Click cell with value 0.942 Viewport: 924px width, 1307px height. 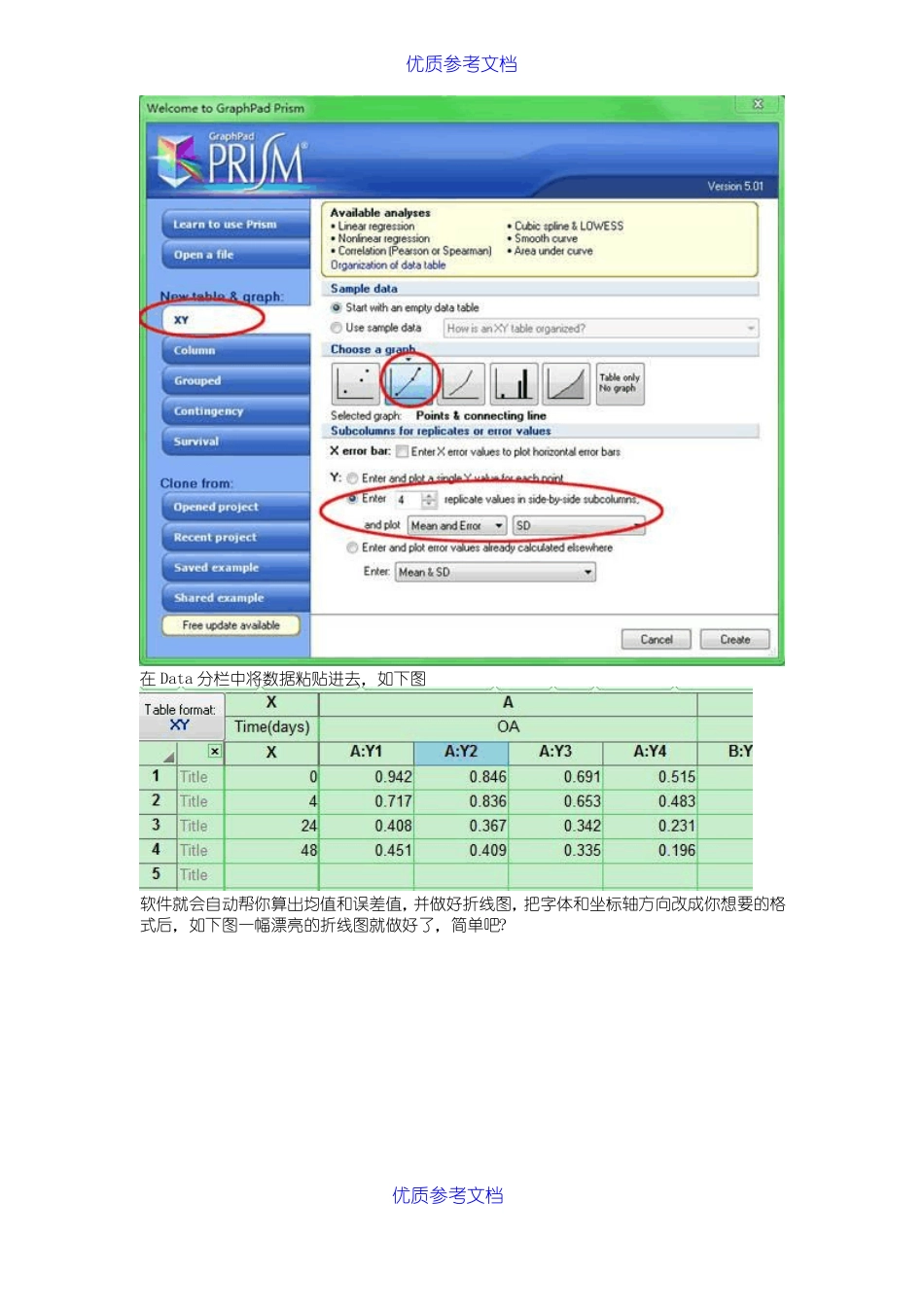coord(367,777)
